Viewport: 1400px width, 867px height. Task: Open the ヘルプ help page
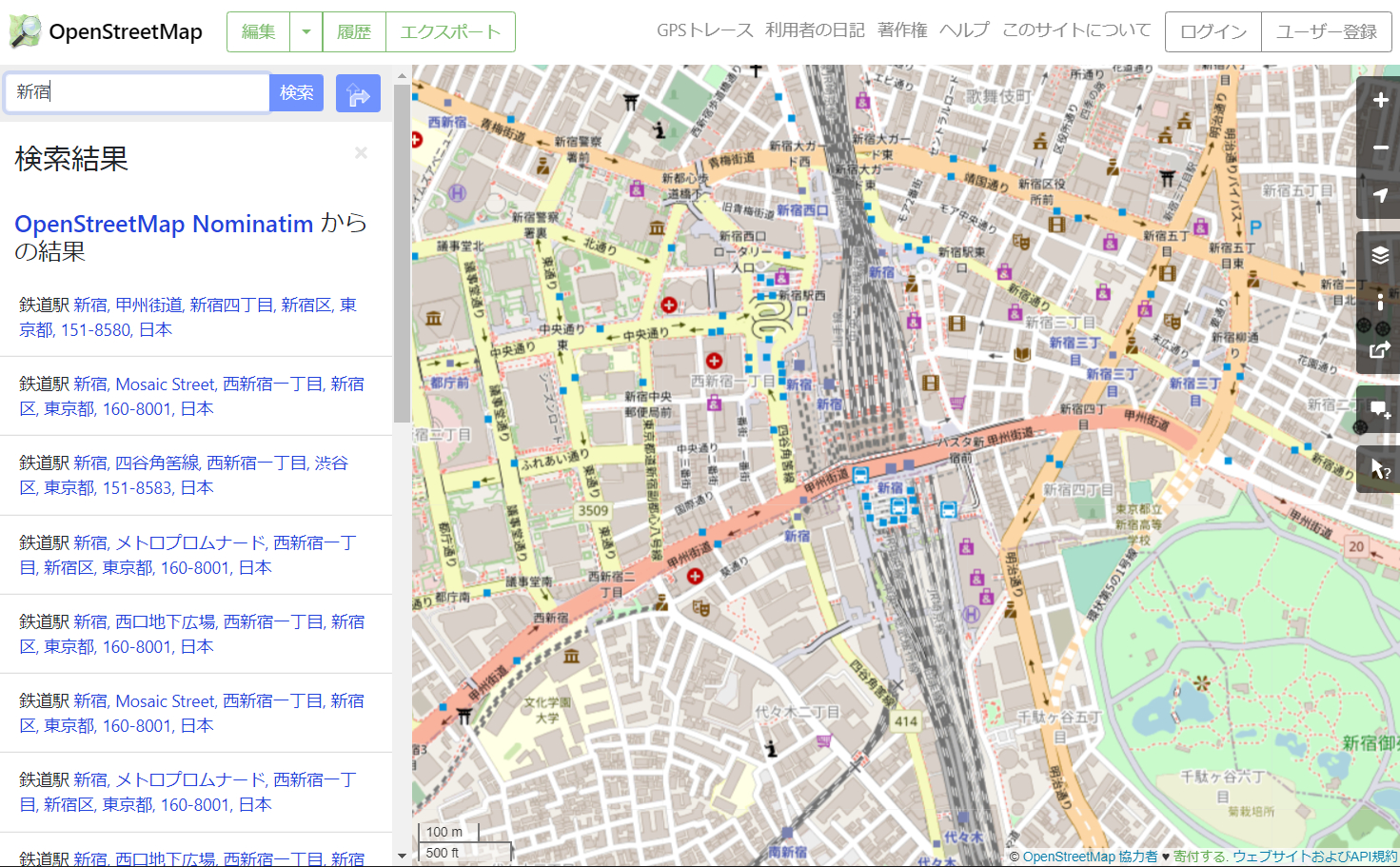click(965, 30)
